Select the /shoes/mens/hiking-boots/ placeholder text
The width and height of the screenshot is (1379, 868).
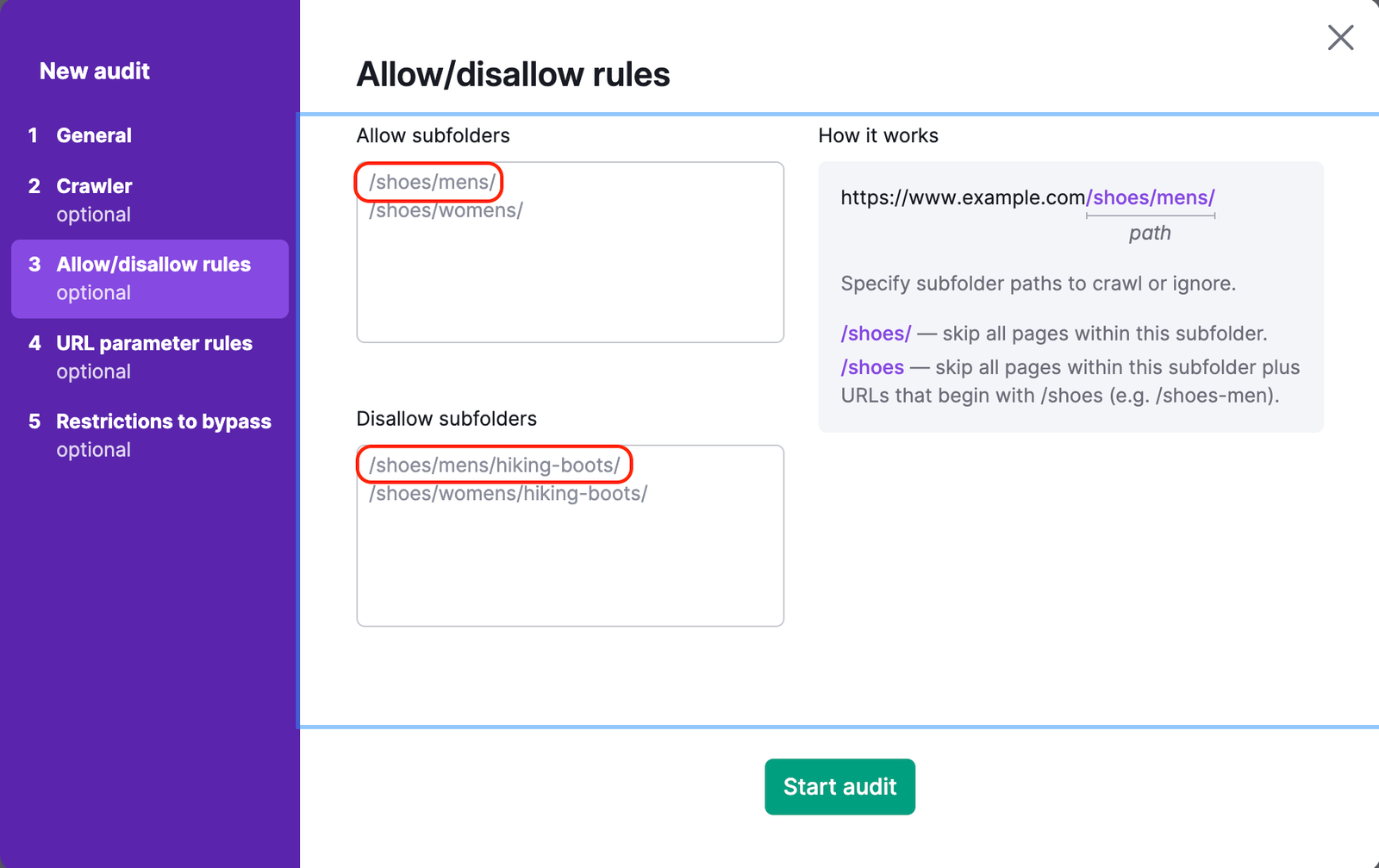point(496,465)
